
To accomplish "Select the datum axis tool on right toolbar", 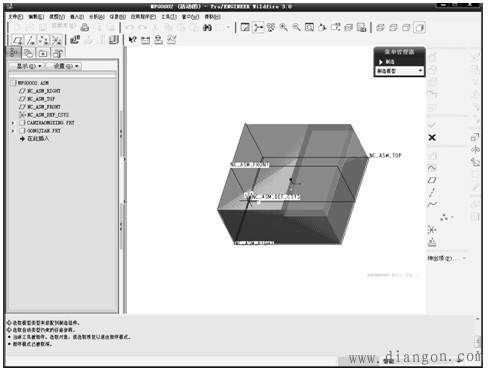I will (x=432, y=192).
